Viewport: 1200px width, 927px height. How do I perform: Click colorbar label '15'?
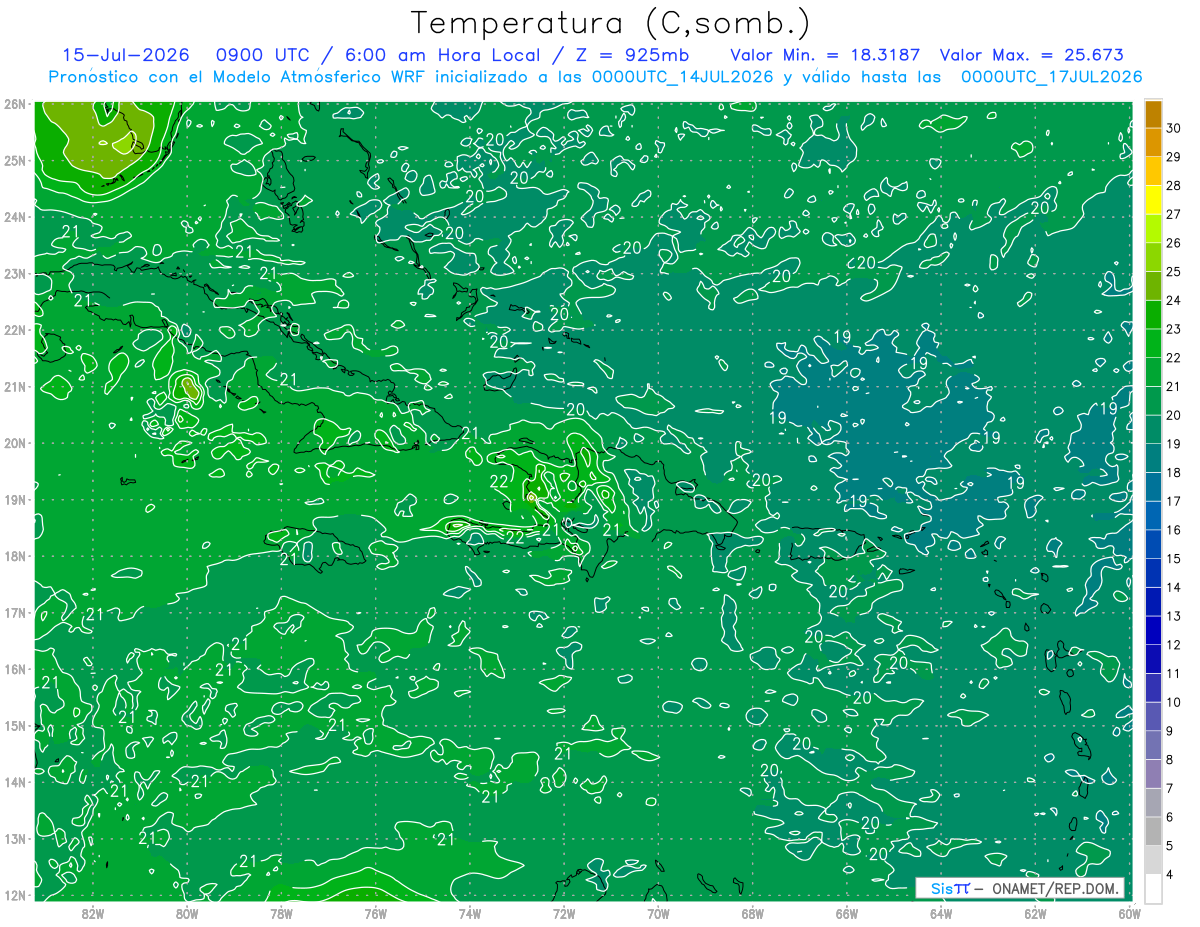pyautogui.click(x=1173, y=558)
